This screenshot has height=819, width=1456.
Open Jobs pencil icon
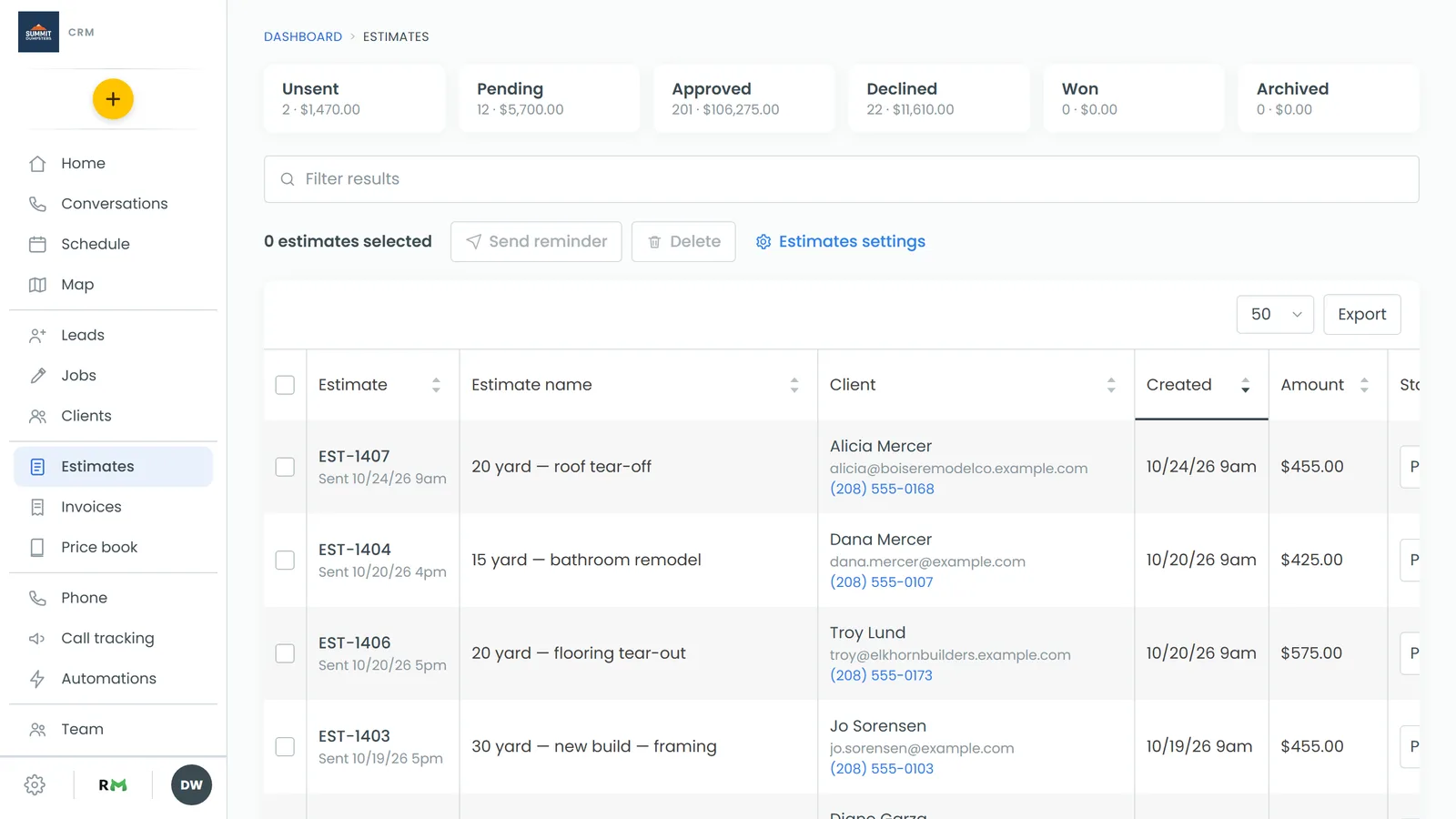(37, 376)
